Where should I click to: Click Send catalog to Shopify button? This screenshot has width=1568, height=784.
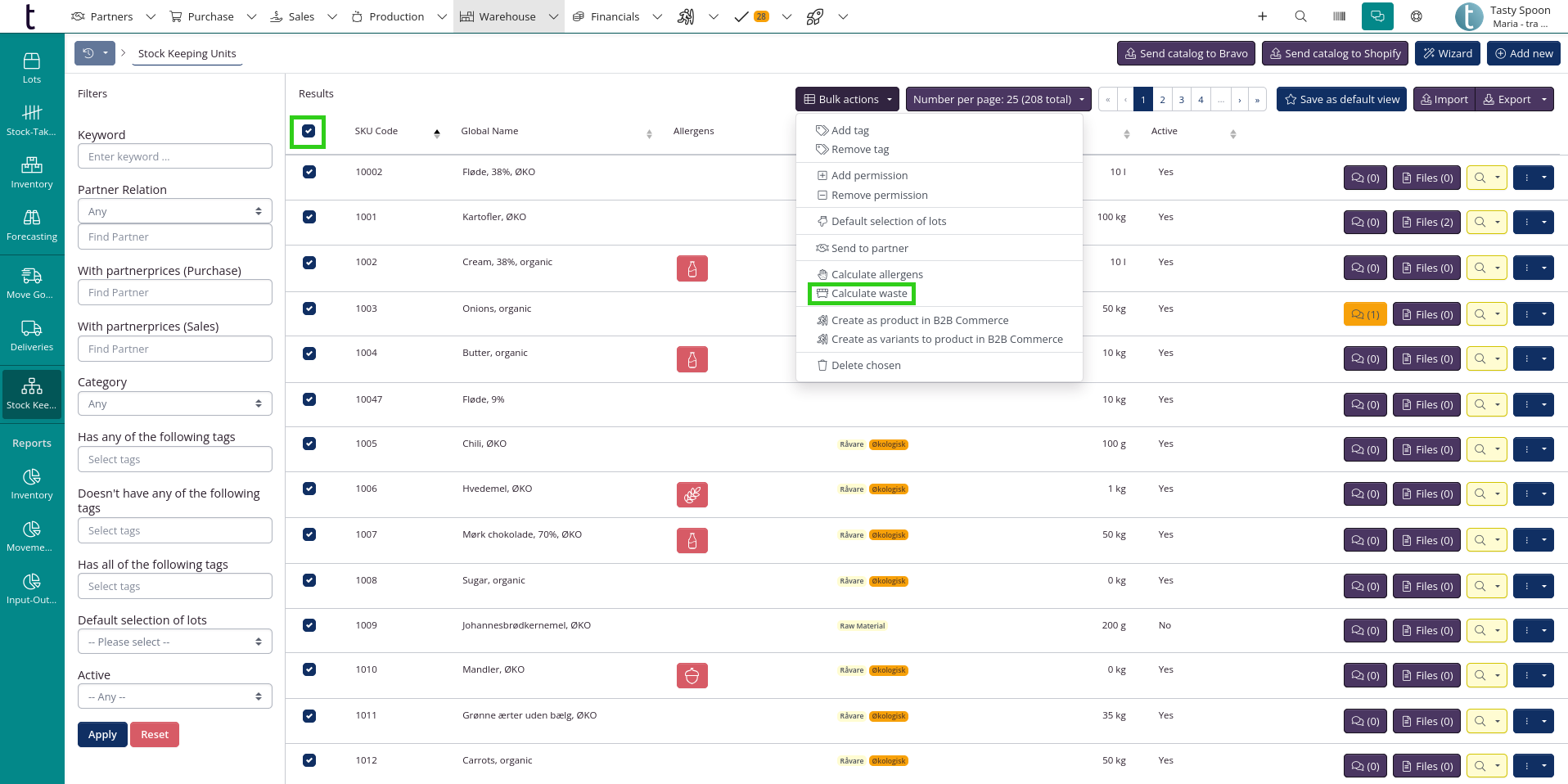[x=1335, y=53]
